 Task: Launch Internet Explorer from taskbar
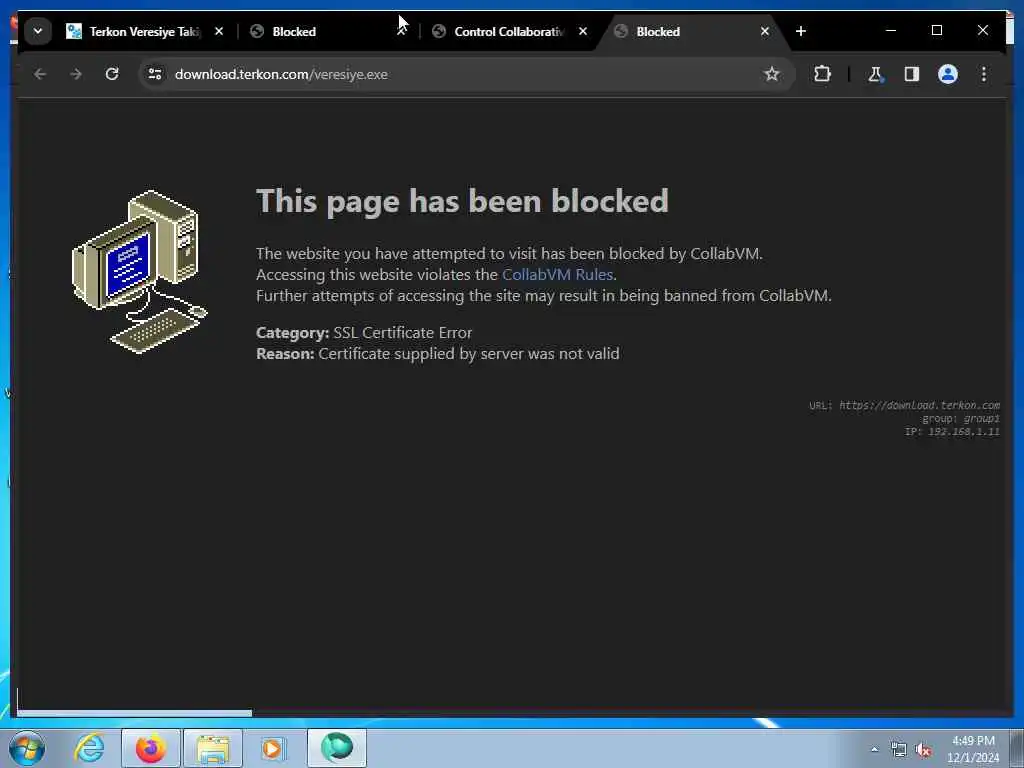(x=89, y=748)
